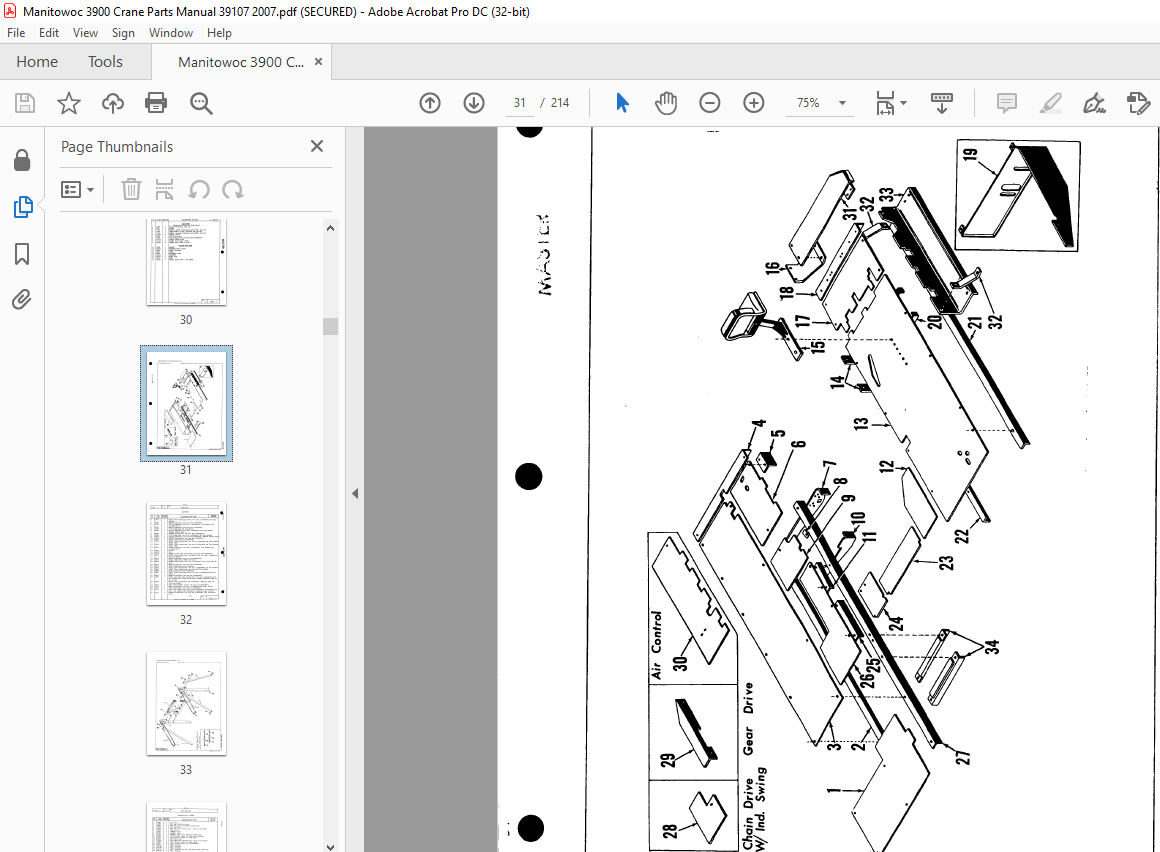Open the Help menu

pyautogui.click(x=219, y=33)
